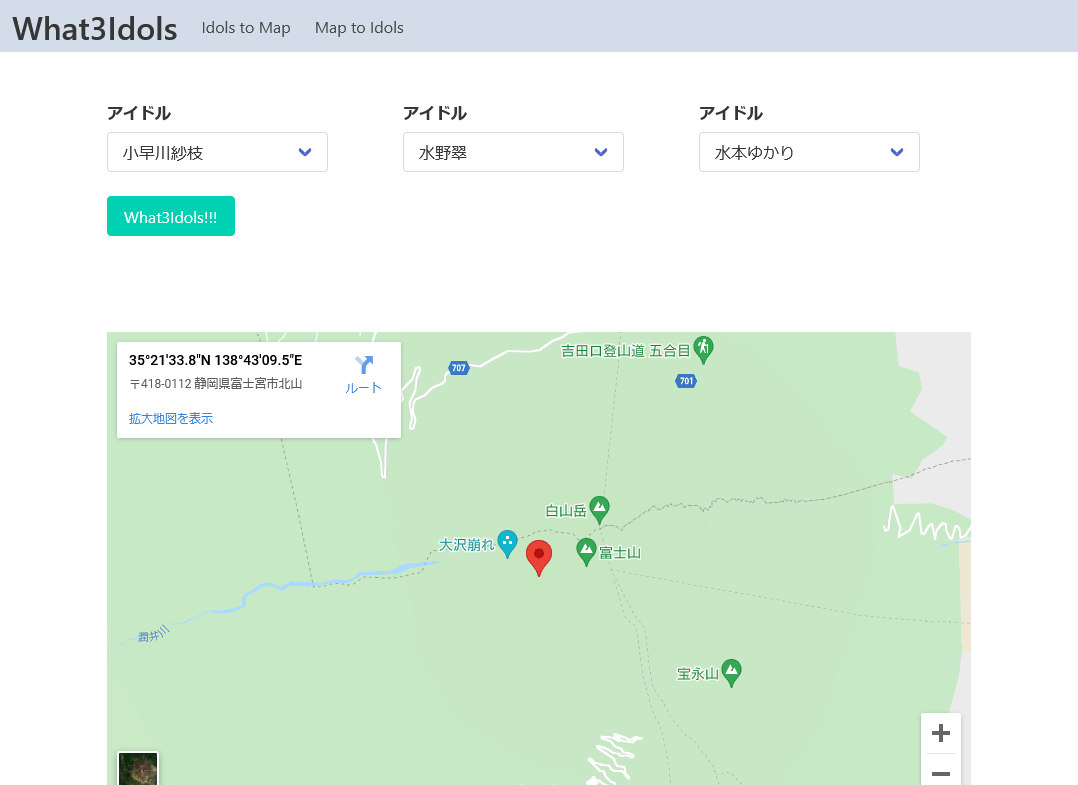Click the coordinates 35°21'33.8"N 138°43'09.5"E text
The image size is (1078, 785).
[215, 360]
